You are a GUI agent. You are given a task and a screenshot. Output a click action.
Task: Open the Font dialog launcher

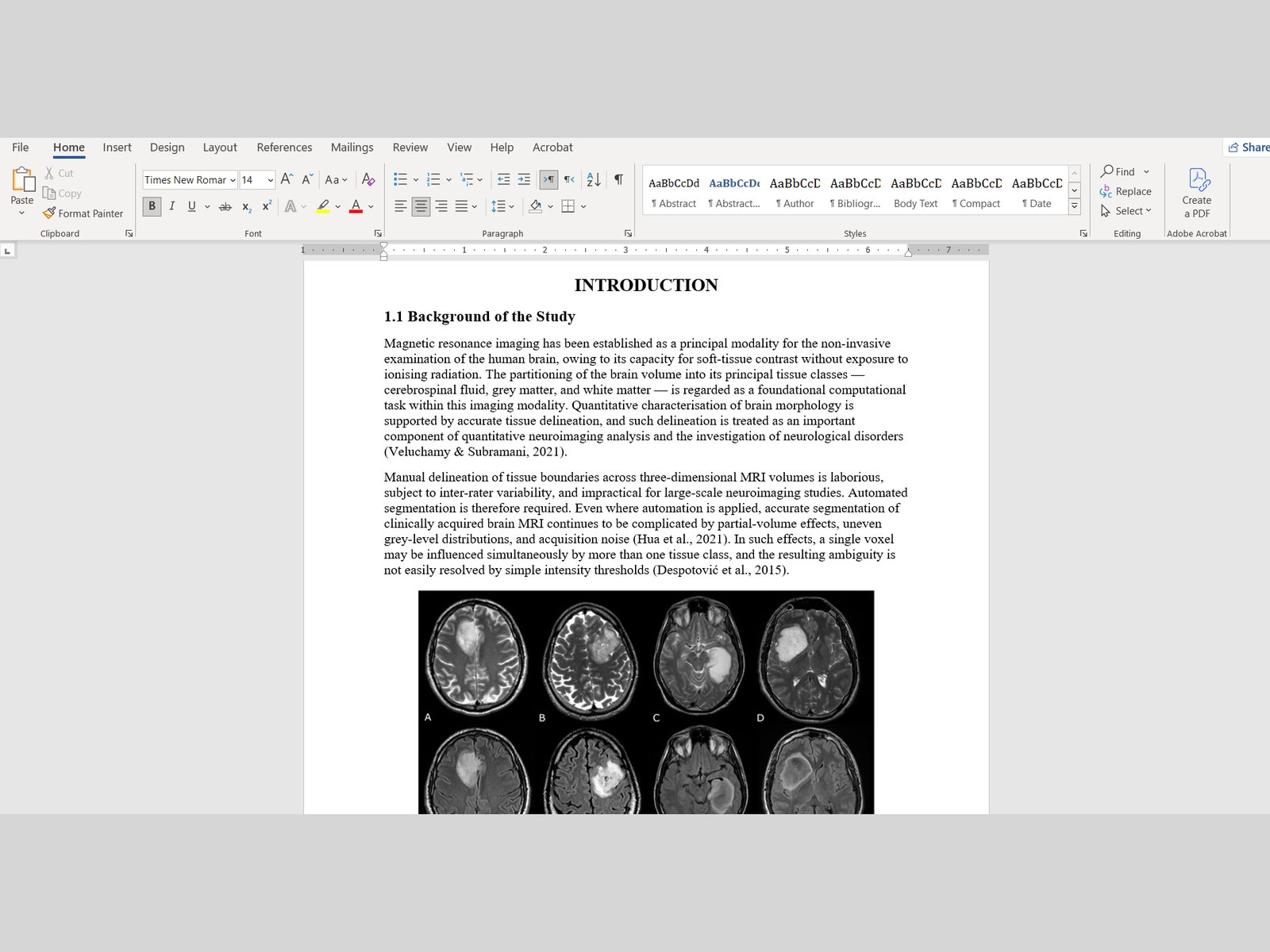click(378, 233)
